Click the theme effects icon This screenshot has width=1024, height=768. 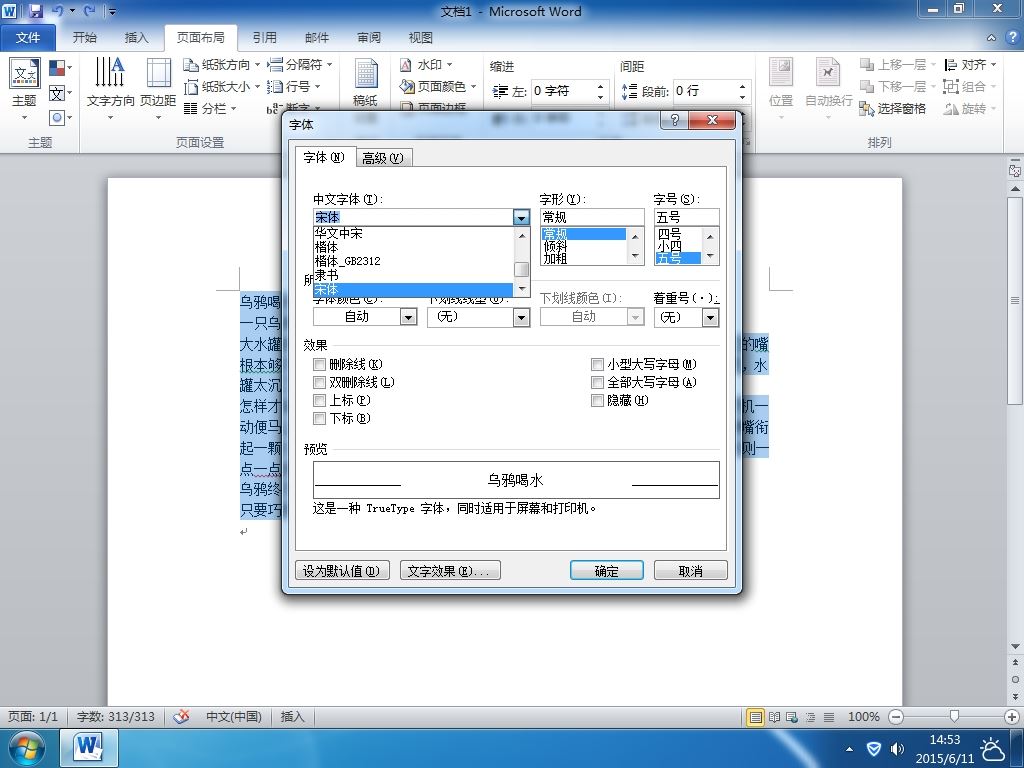60,118
